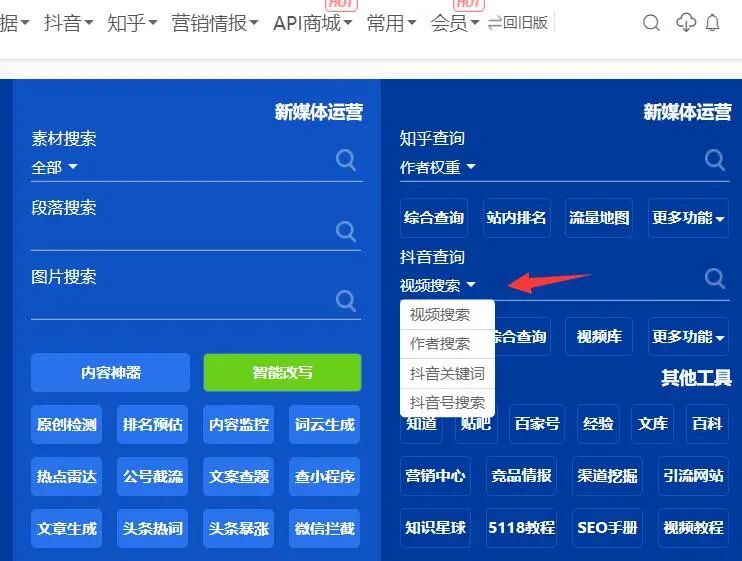Expand 更多功能 dropdown next to 视频库
742x561 pixels.
[x=688, y=336]
